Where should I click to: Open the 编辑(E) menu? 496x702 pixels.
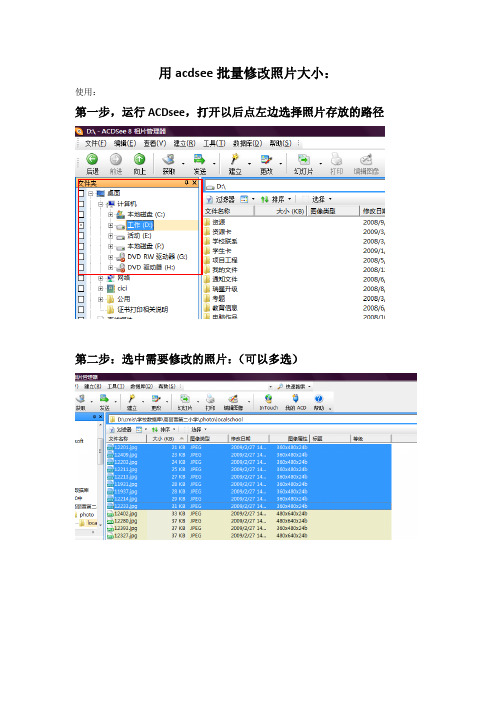click(125, 143)
